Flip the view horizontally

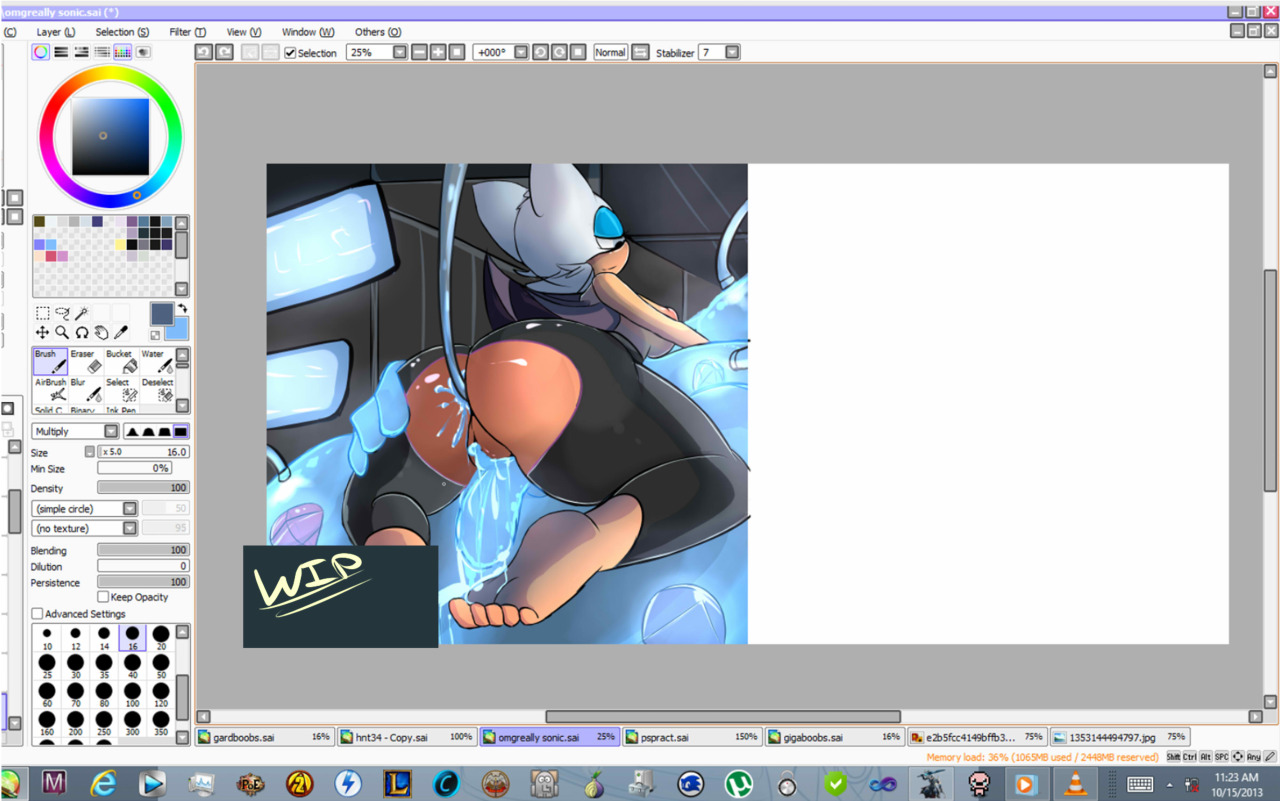640,52
